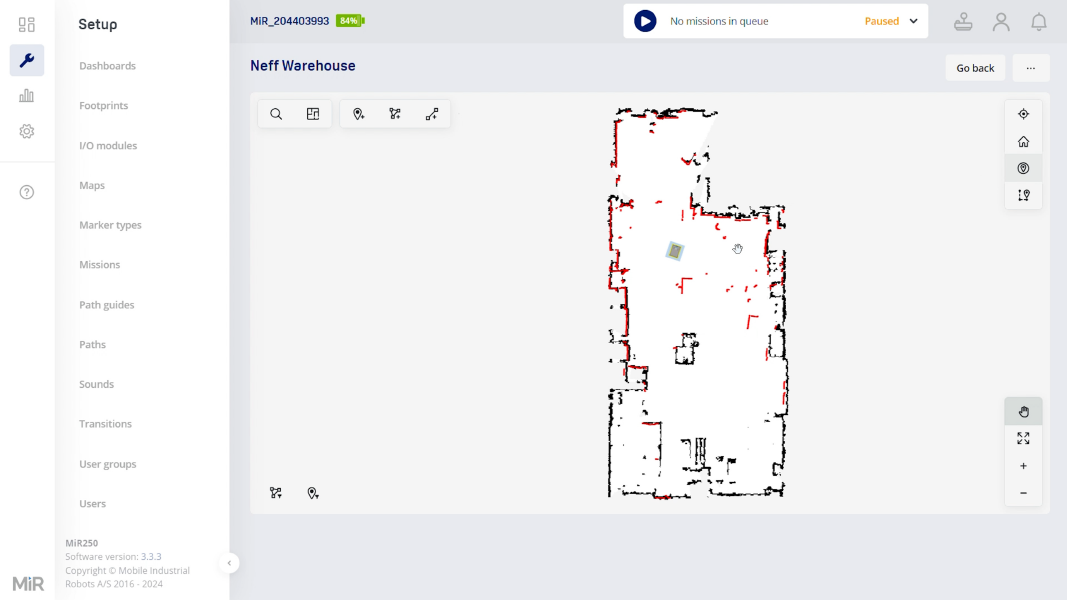The width and height of the screenshot is (1067, 600).
Task: Click the locate robot crosshair icon
Action: coord(1023,113)
